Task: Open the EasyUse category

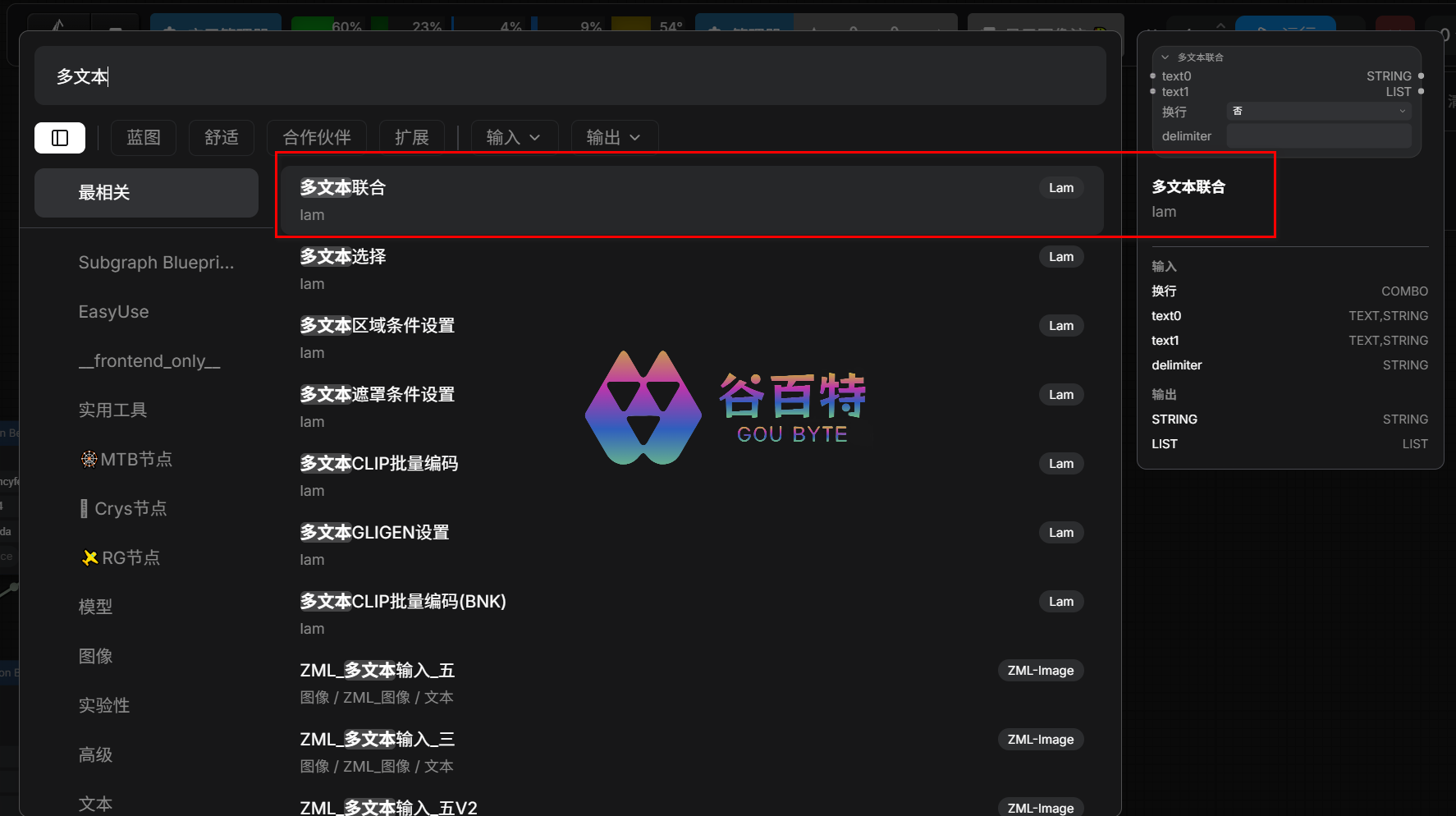Action: click(x=114, y=312)
